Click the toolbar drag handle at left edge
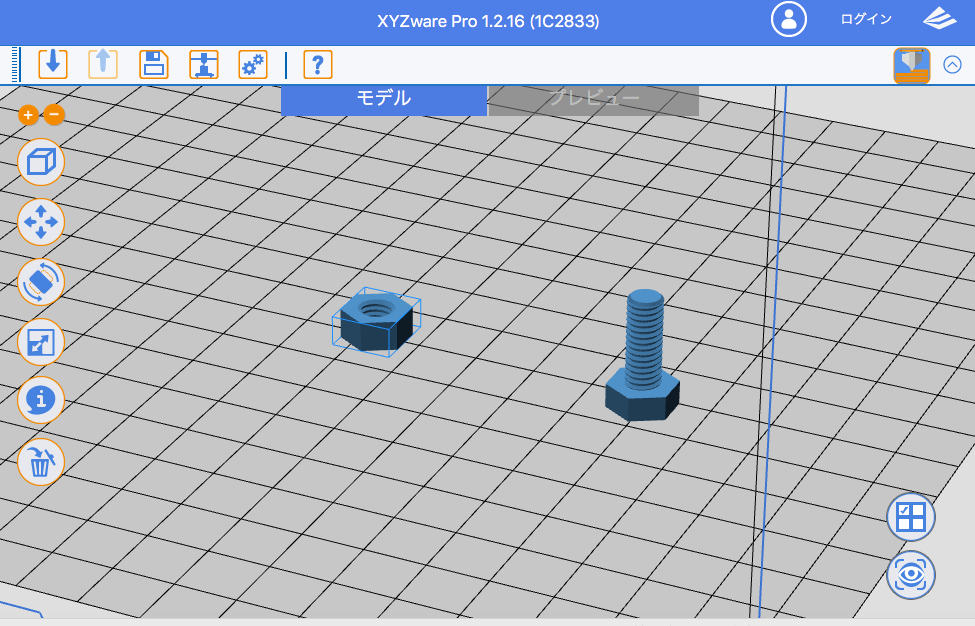The width and height of the screenshot is (975, 626). click(x=16, y=65)
